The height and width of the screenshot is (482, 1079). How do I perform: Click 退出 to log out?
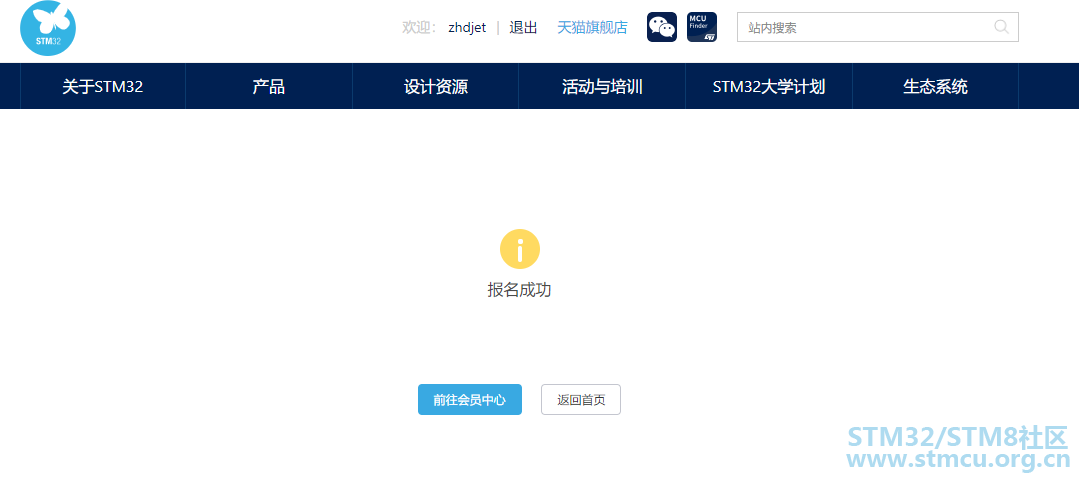(x=523, y=28)
